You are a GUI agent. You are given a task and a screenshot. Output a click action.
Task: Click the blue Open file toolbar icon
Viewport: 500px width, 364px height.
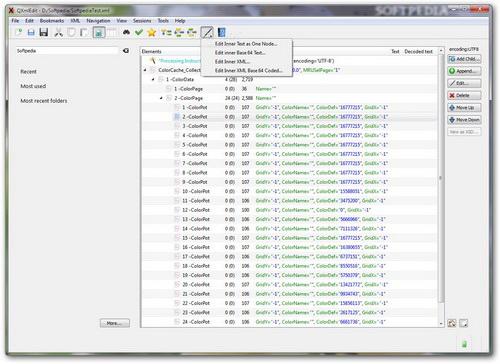click(31, 32)
